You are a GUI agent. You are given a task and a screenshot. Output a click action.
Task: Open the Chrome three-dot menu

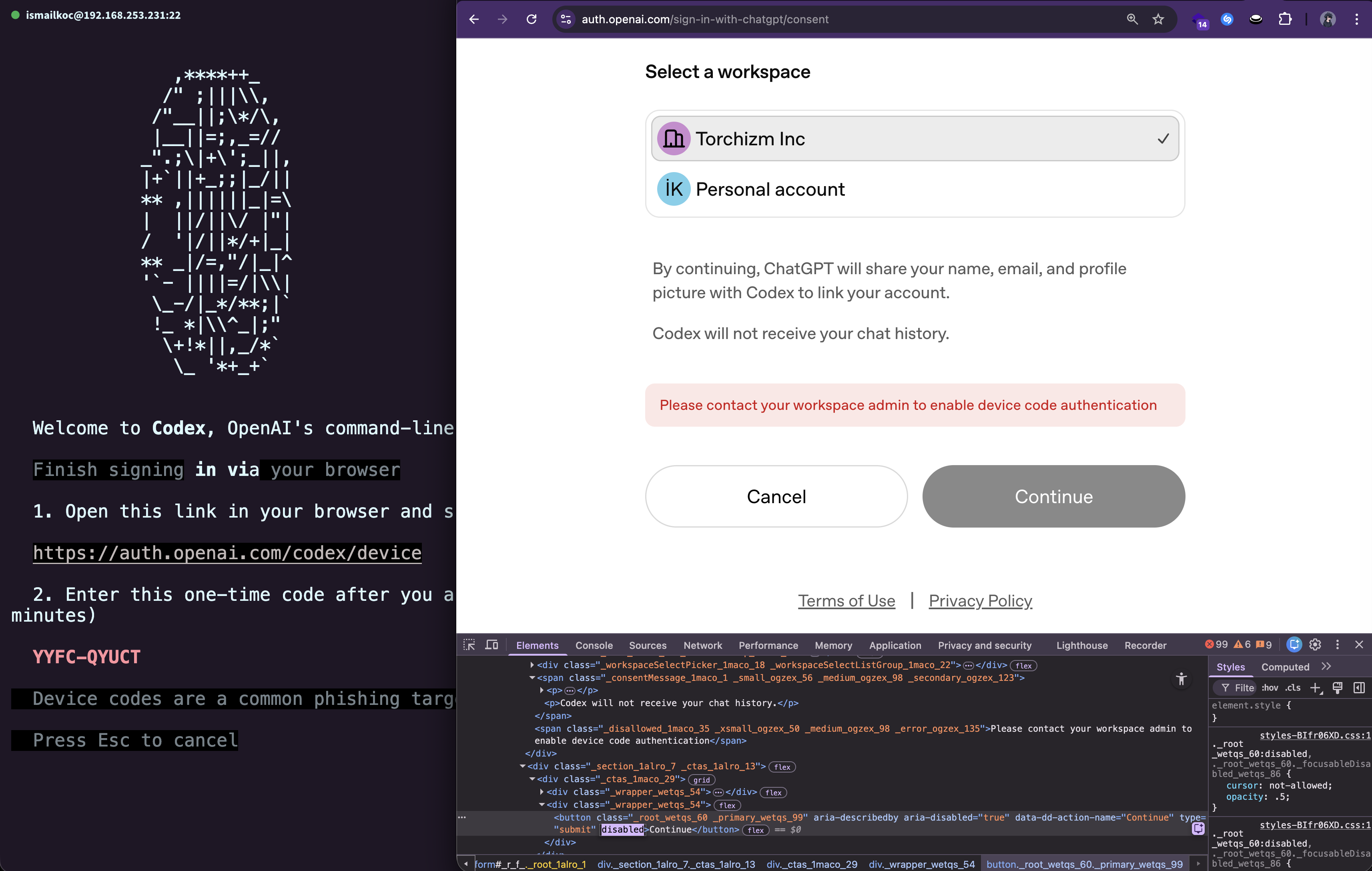tap(1357, 19)
